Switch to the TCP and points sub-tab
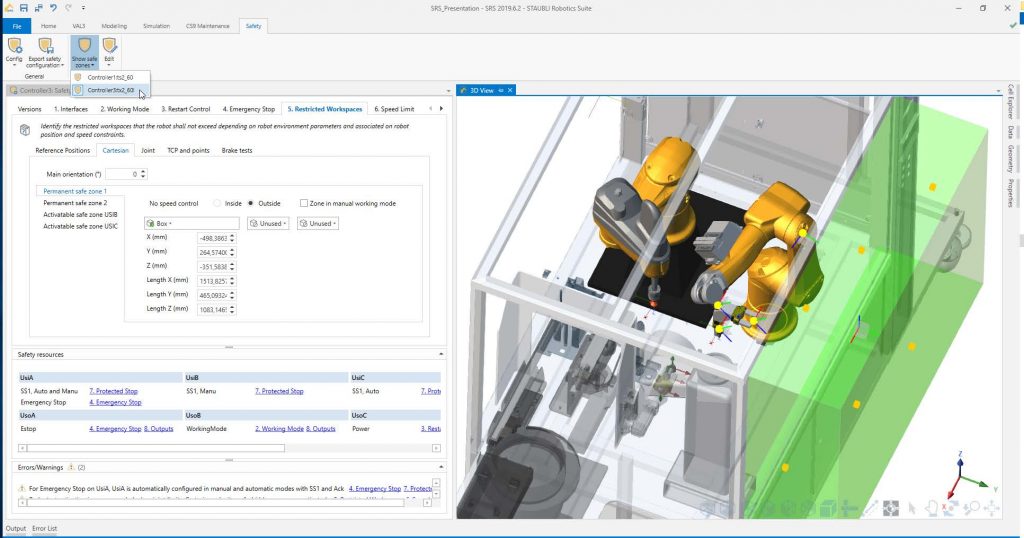The height and width of the screenshot is (538, 1024). pyautogui.click(x=188, y=150)
